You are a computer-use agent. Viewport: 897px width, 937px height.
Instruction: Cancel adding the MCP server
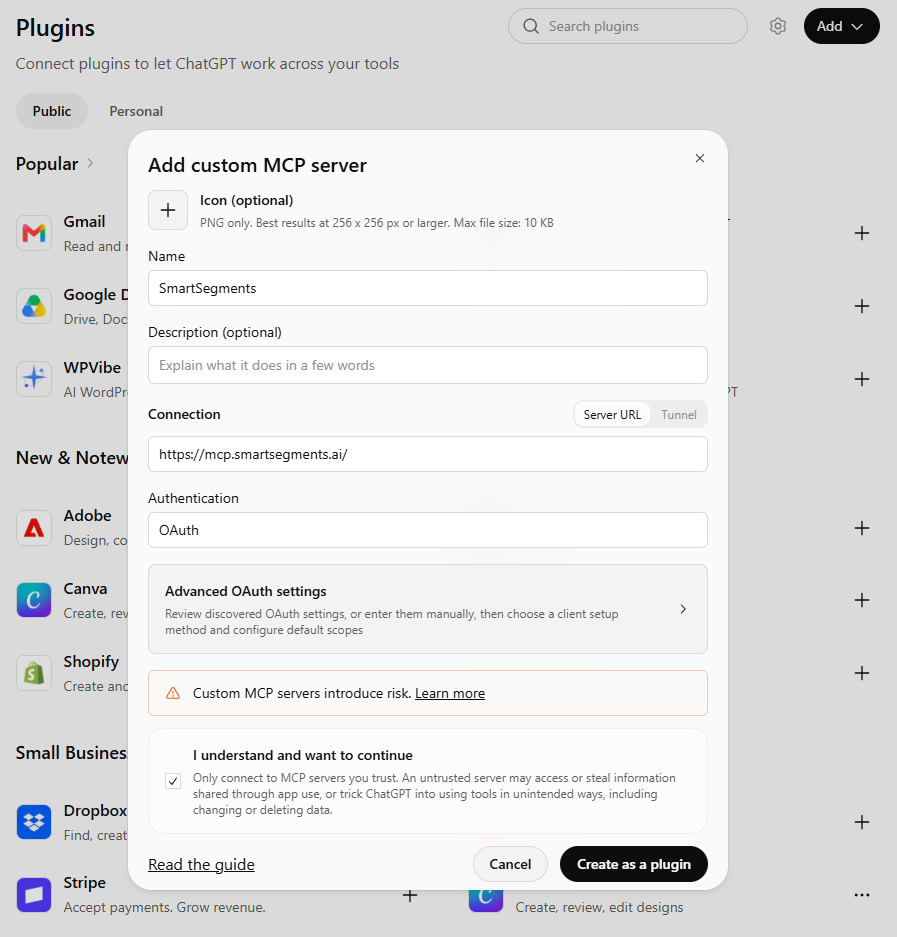pyautogui.click(x=510, y=864)
